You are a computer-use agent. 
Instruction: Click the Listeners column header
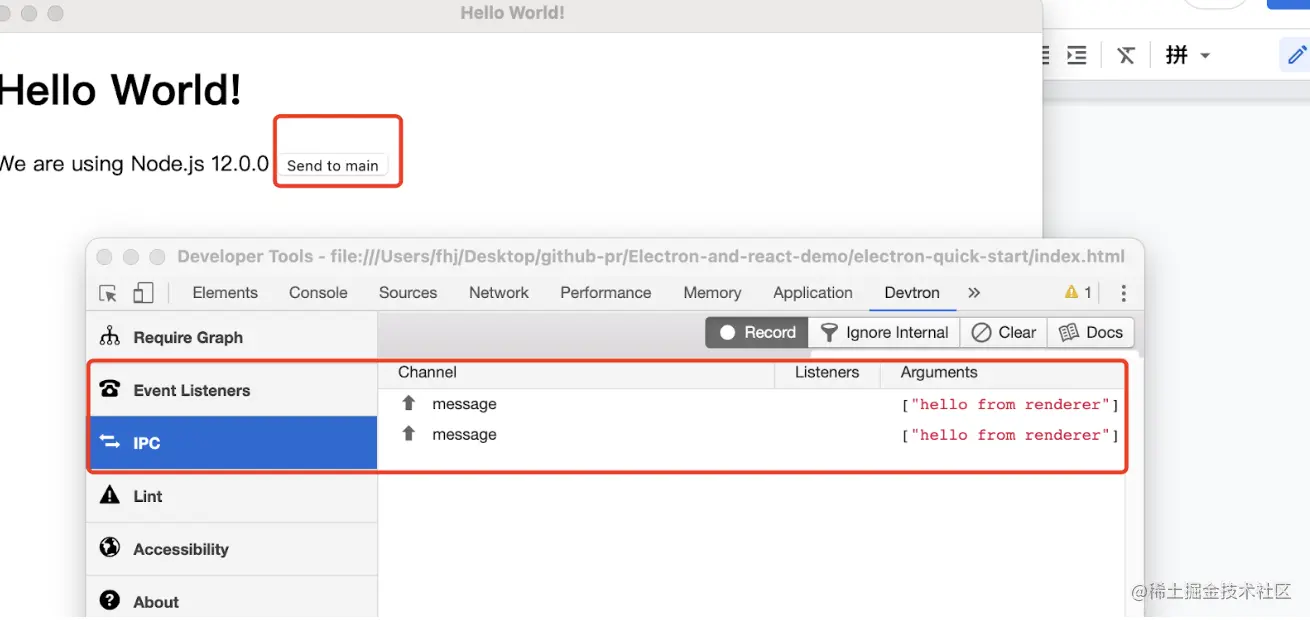click(x=827, y=372)
